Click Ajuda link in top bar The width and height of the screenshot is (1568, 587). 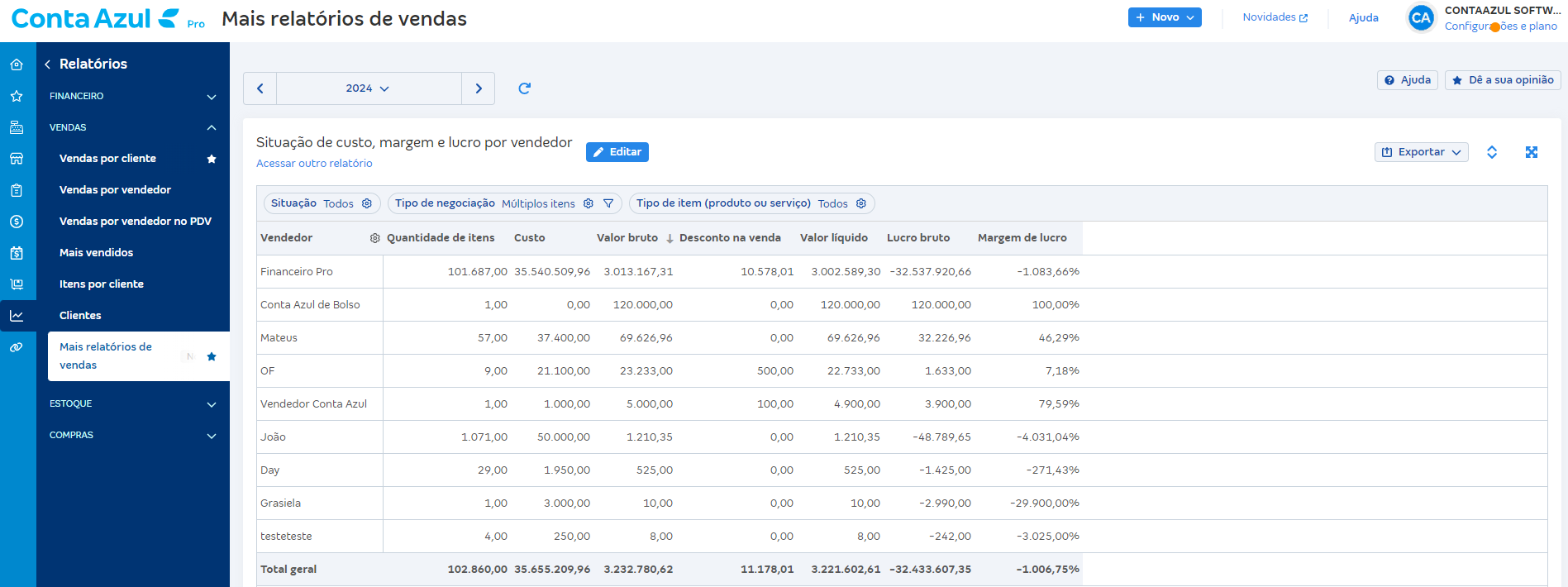pyautogui.click(x=1364, y=17)
